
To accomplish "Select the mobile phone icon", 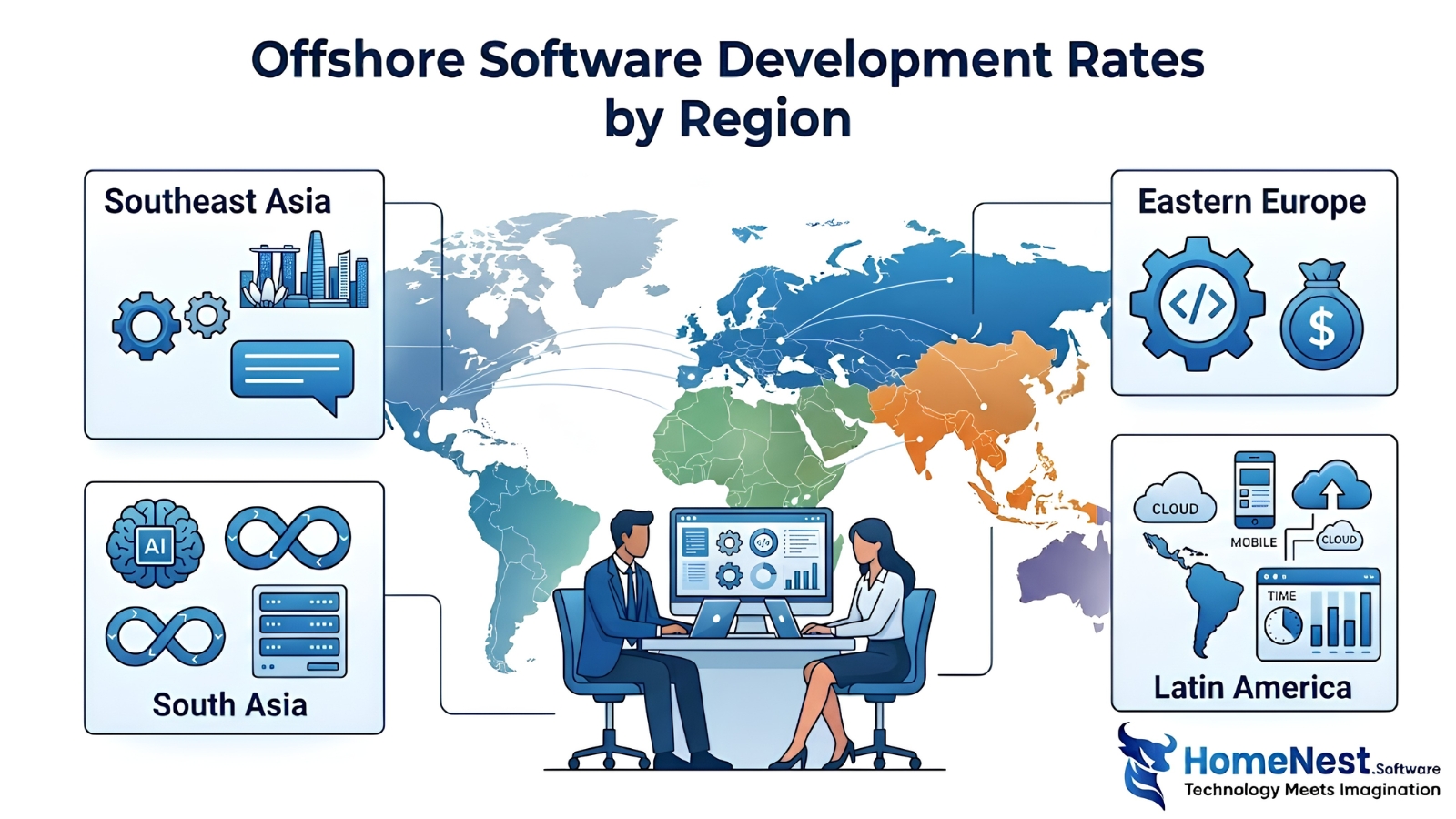I will (1254, 490).
